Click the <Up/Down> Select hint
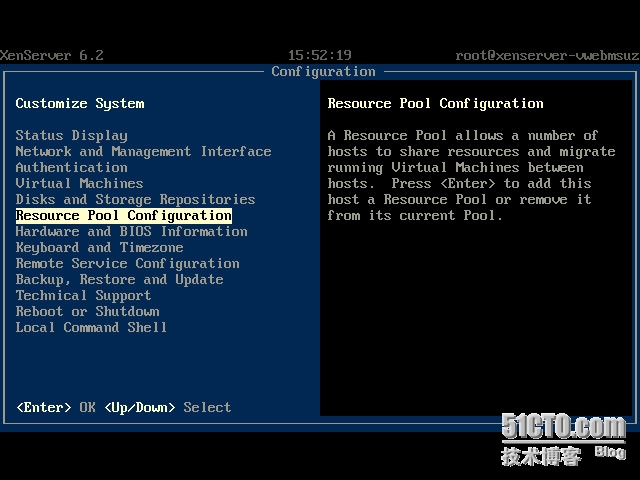 click(167, 407)
